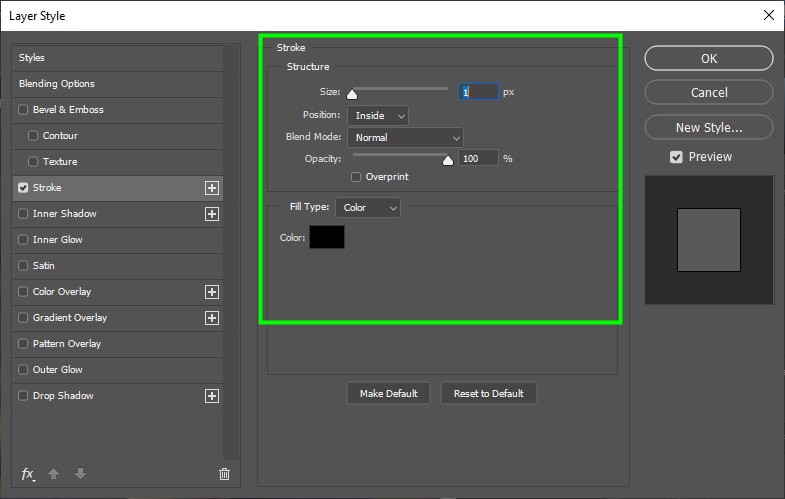Enable Bevel & Emboss checkbox
Image resolution: width=785 pixels, height=499 pixels.
click(x=23, y=109)
